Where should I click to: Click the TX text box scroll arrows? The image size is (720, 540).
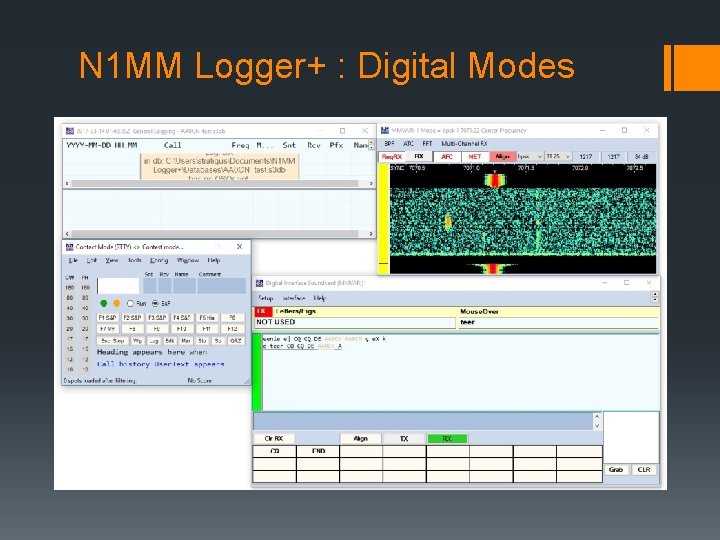coord(597,421)
